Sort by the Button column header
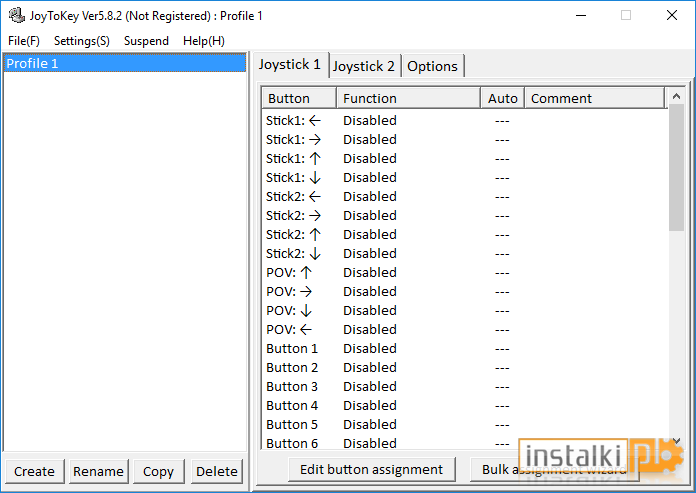 coord(299,98)
